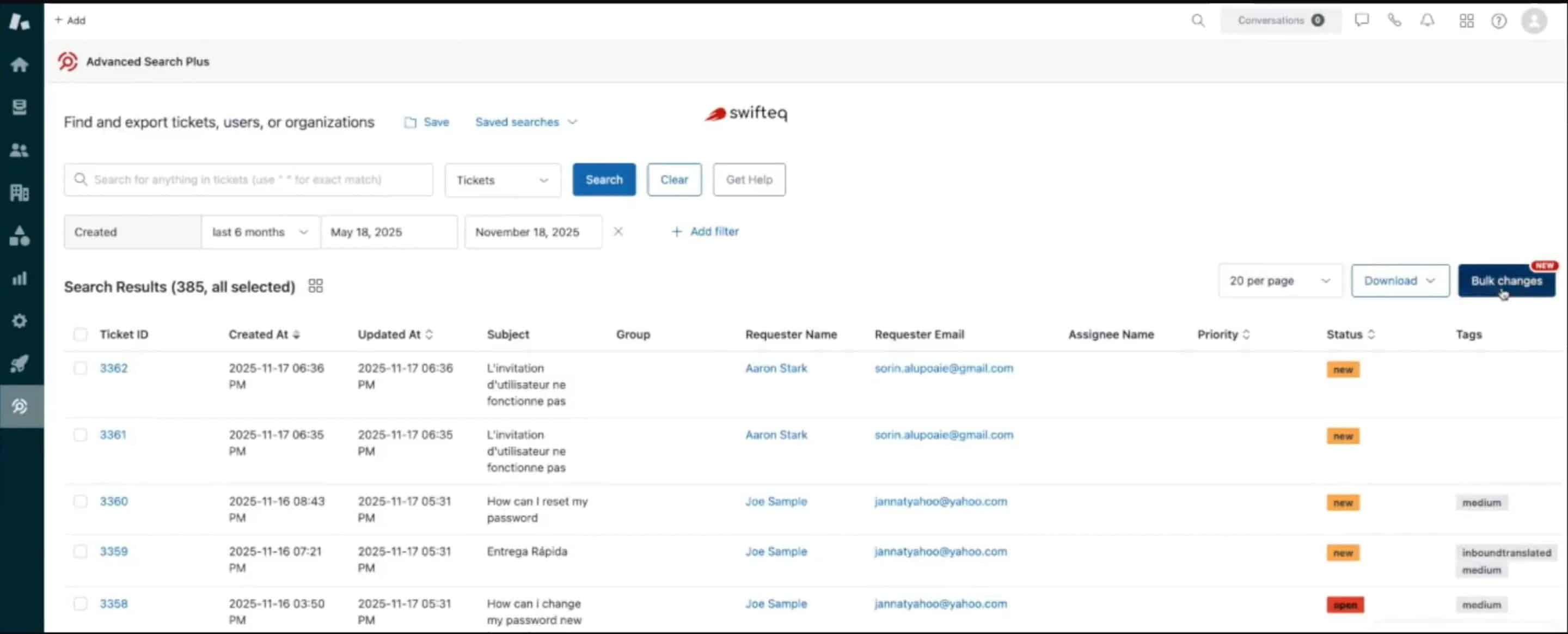Toggle the select-all tickets checkbox

pyautogui.click(x=81, y=334)
